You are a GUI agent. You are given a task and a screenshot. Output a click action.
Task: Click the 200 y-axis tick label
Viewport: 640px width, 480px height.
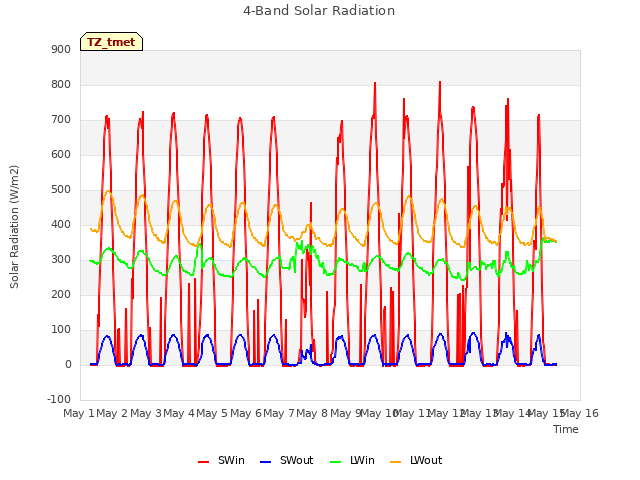(61, 294)
